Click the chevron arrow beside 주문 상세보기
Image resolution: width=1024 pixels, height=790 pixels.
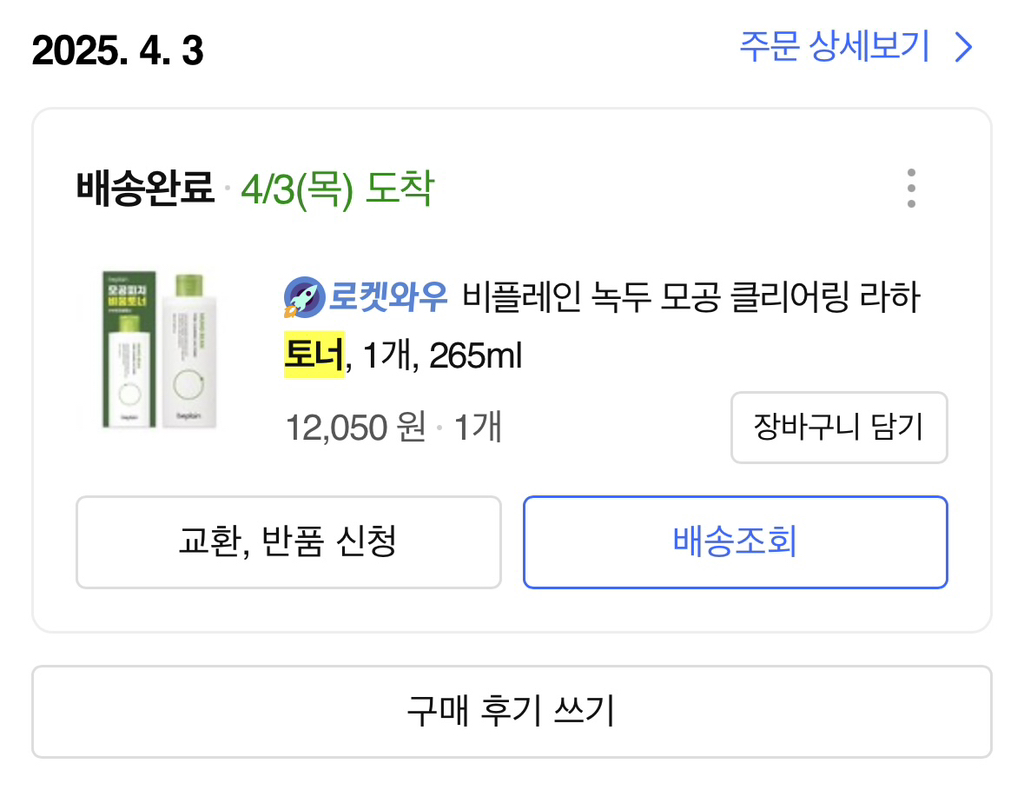964,47
